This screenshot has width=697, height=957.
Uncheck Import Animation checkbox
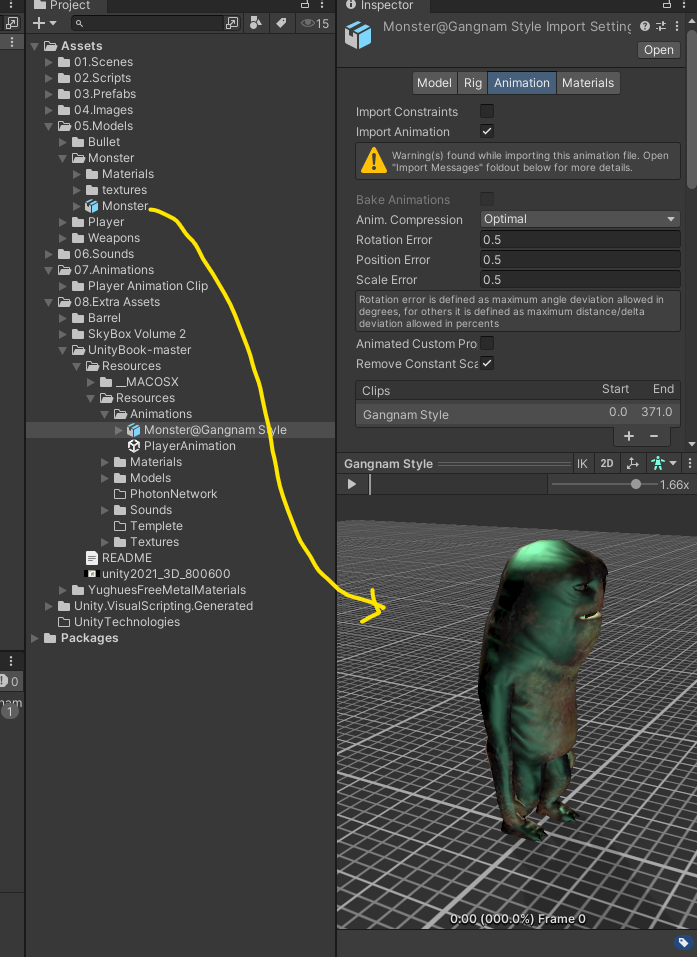[x=486, y=131]
